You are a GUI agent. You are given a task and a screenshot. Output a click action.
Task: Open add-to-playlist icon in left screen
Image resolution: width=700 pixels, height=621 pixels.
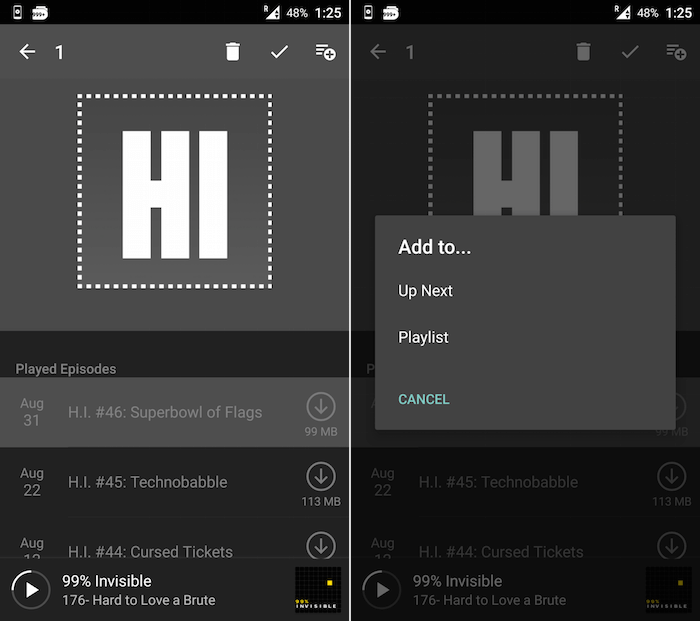point(325,52)
